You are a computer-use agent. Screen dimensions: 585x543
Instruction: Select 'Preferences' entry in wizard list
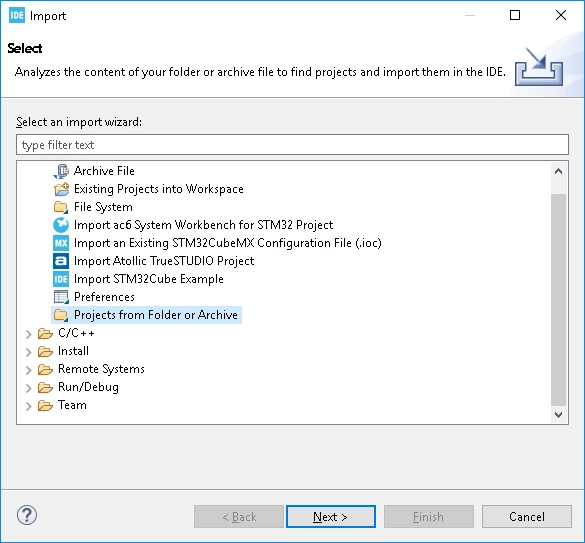(104, 297)
